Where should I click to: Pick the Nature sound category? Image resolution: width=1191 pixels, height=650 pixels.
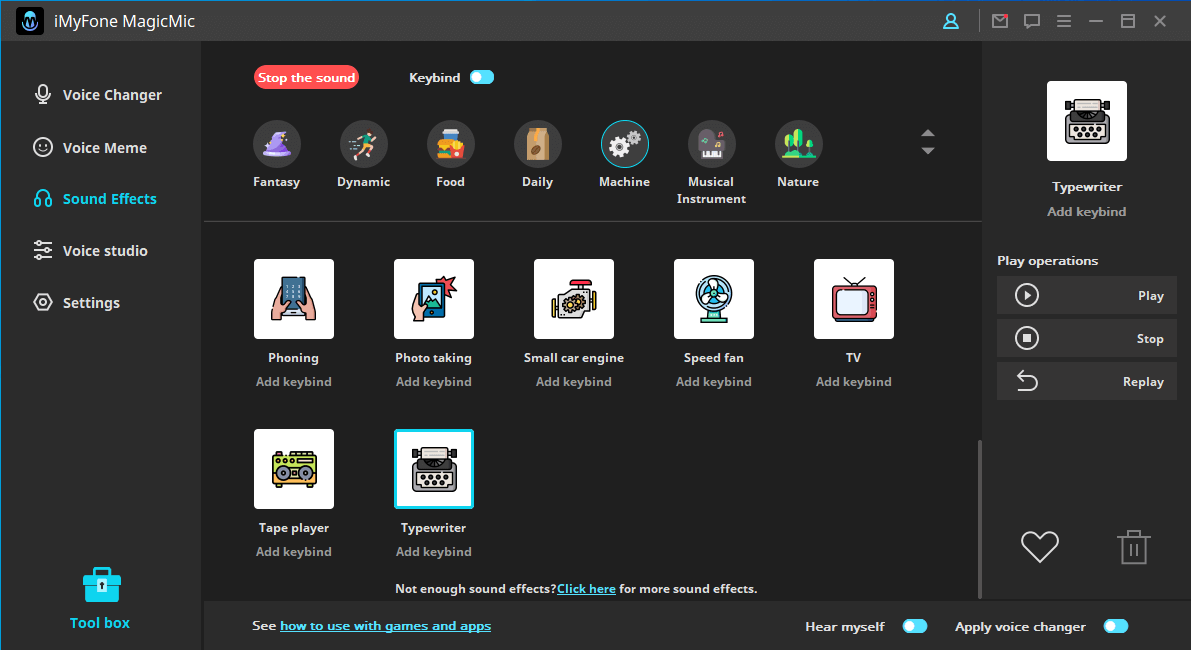tap(798, 144)
